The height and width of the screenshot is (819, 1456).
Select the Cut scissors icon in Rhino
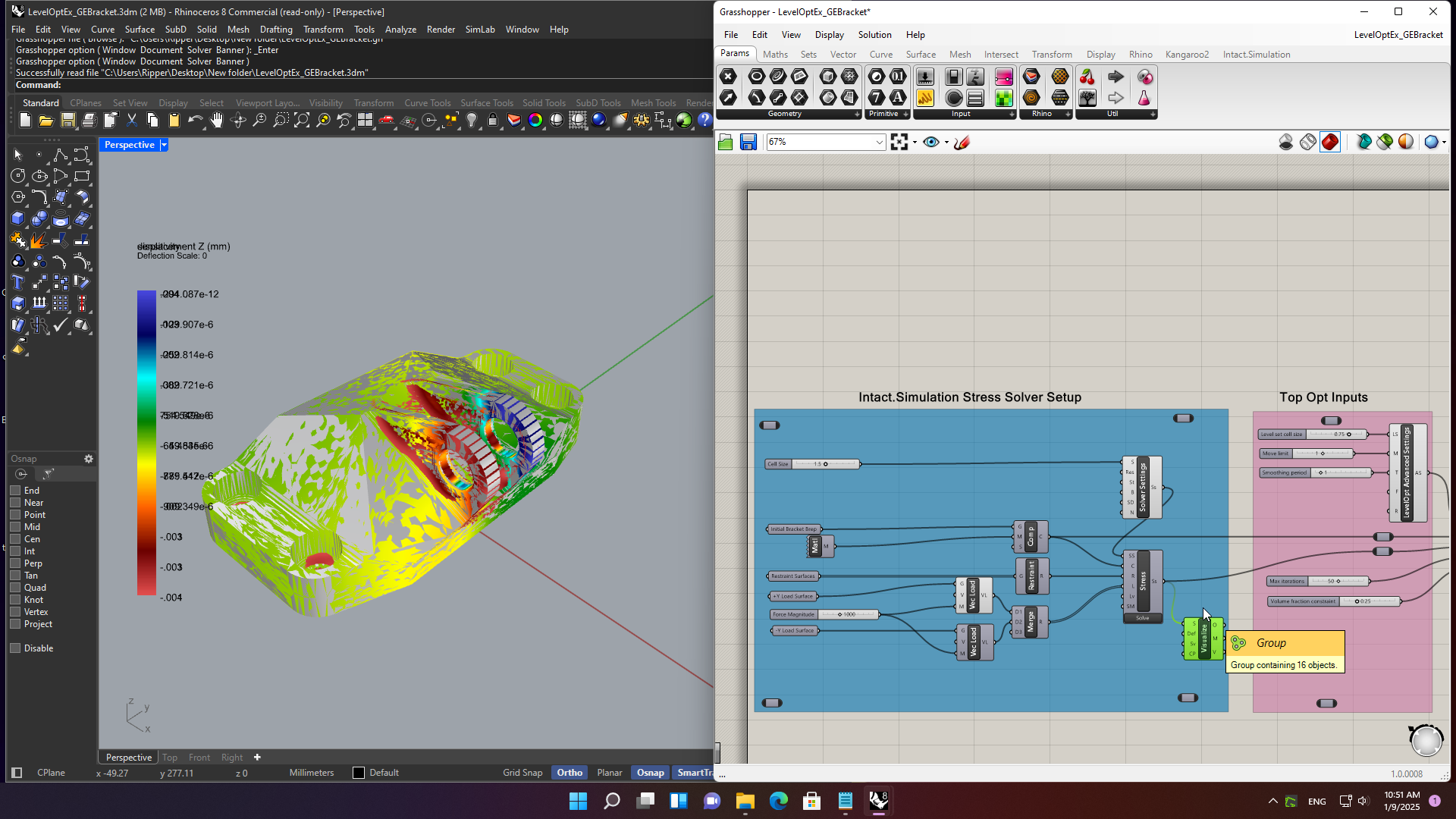(x=132, y=121)
